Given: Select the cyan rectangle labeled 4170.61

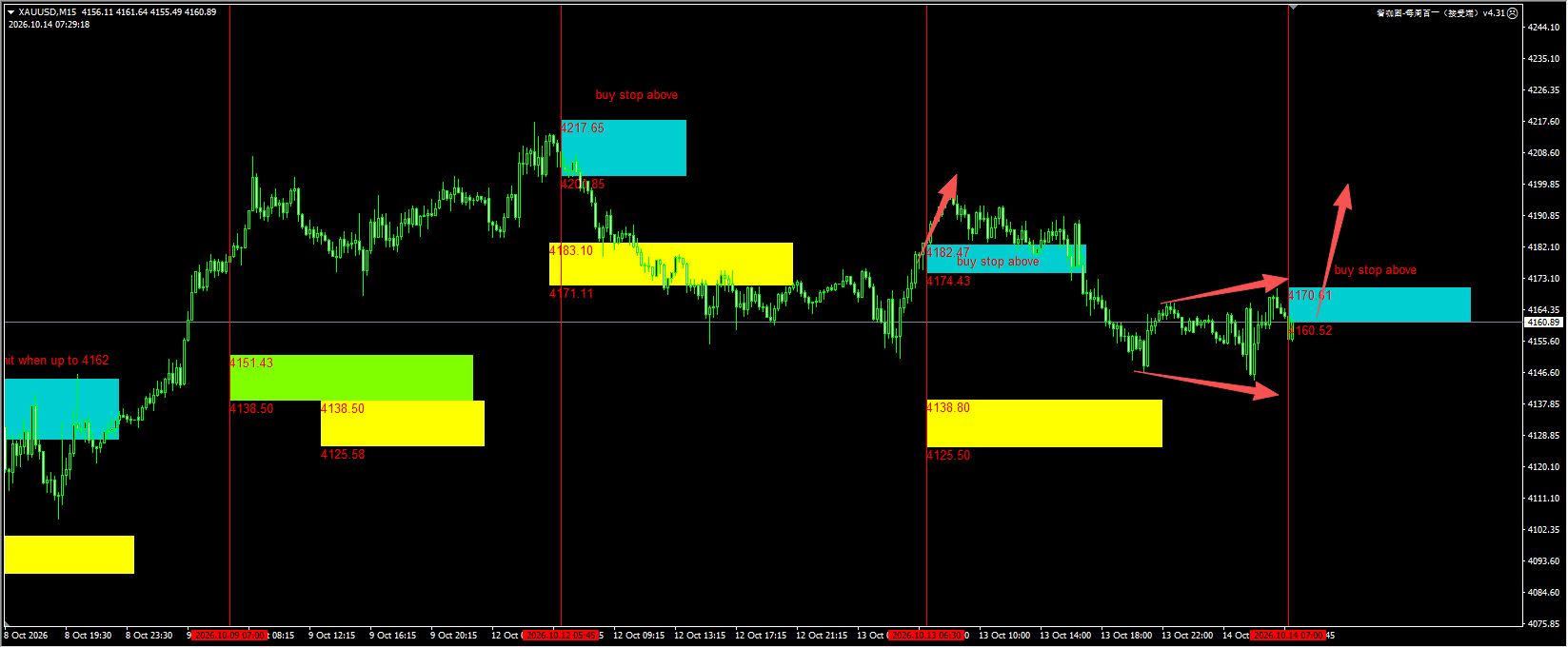Looking at the screenshot, I should [x=1379, y=304].
